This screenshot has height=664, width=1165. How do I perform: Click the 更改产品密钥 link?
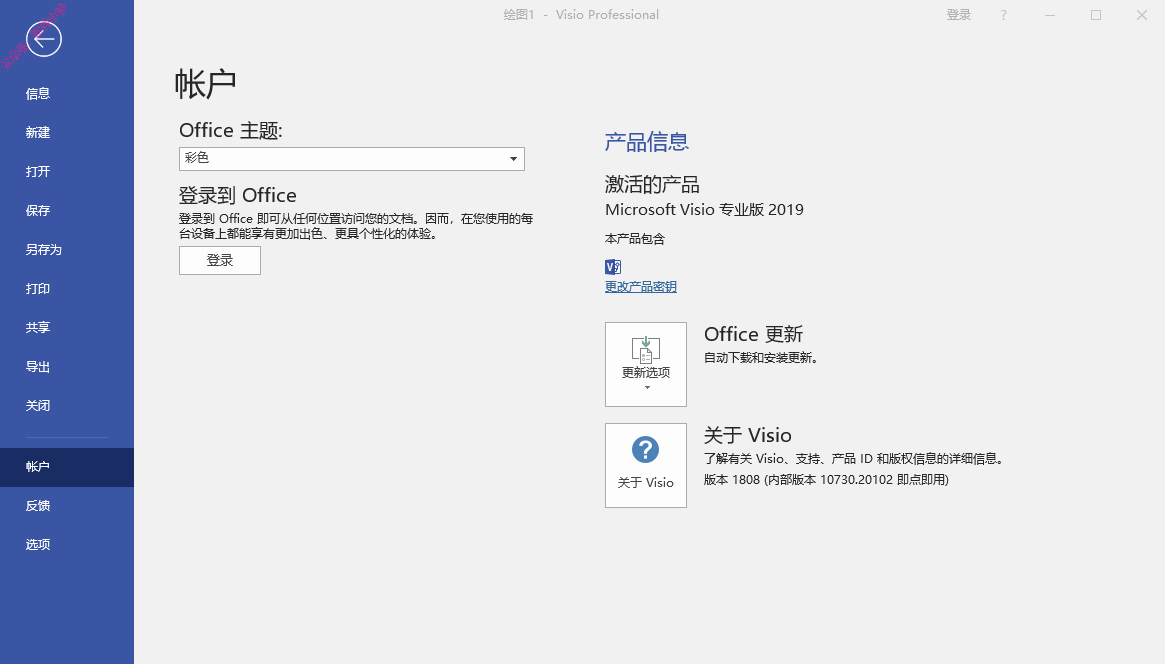pos(640,287)
